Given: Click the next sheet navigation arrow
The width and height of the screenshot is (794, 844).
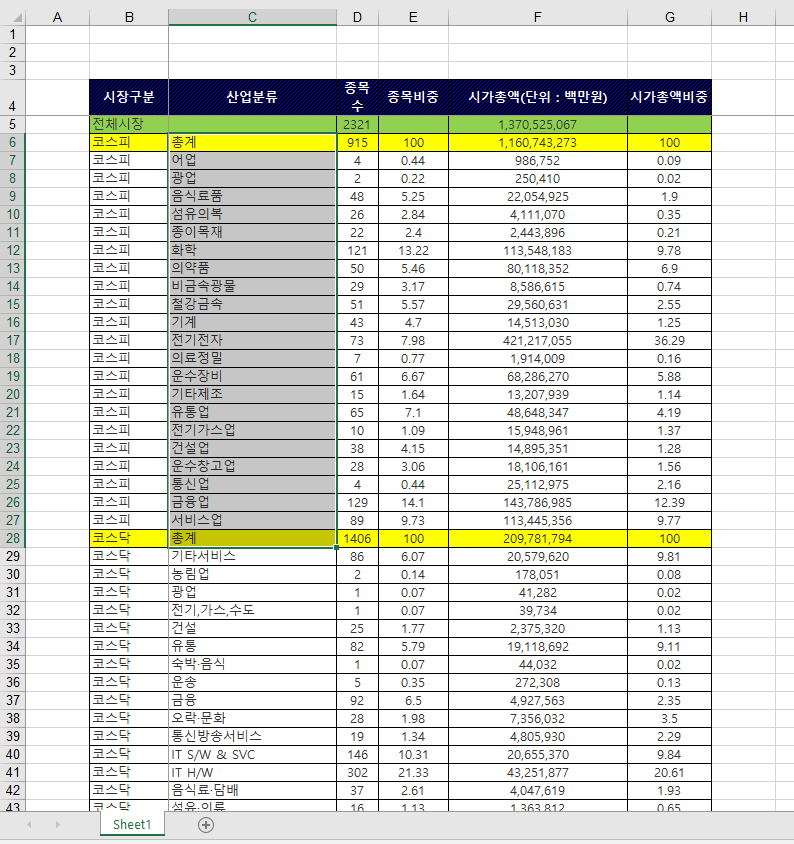Looking at the screenshot, I should pyautogui.click(x=58, y=825).
